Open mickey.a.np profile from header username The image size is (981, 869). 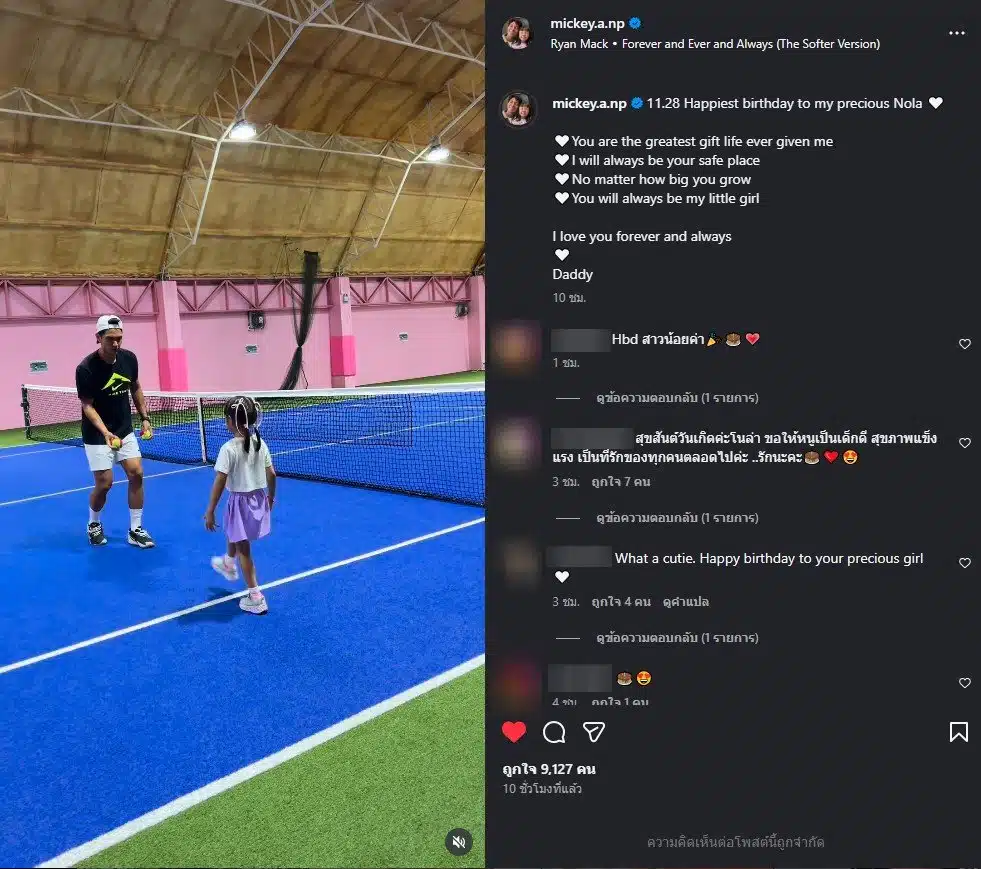[x=587, y=24]
